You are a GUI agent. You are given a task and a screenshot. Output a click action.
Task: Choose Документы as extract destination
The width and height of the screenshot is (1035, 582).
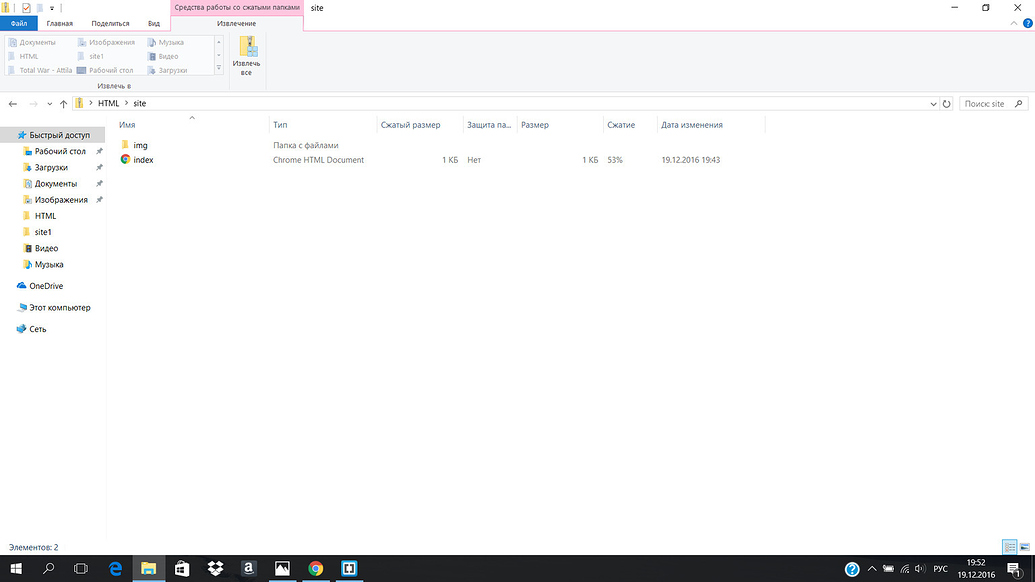coord(32,42)
